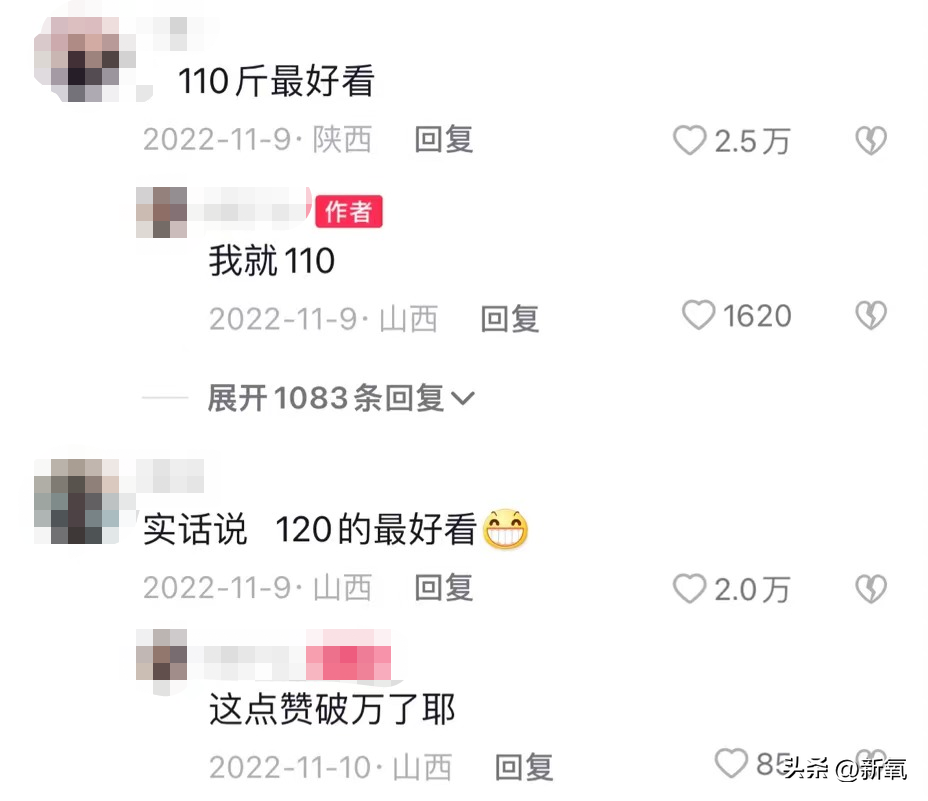Dislike the "110斤最好看" comment

click(x=871, y=141)
